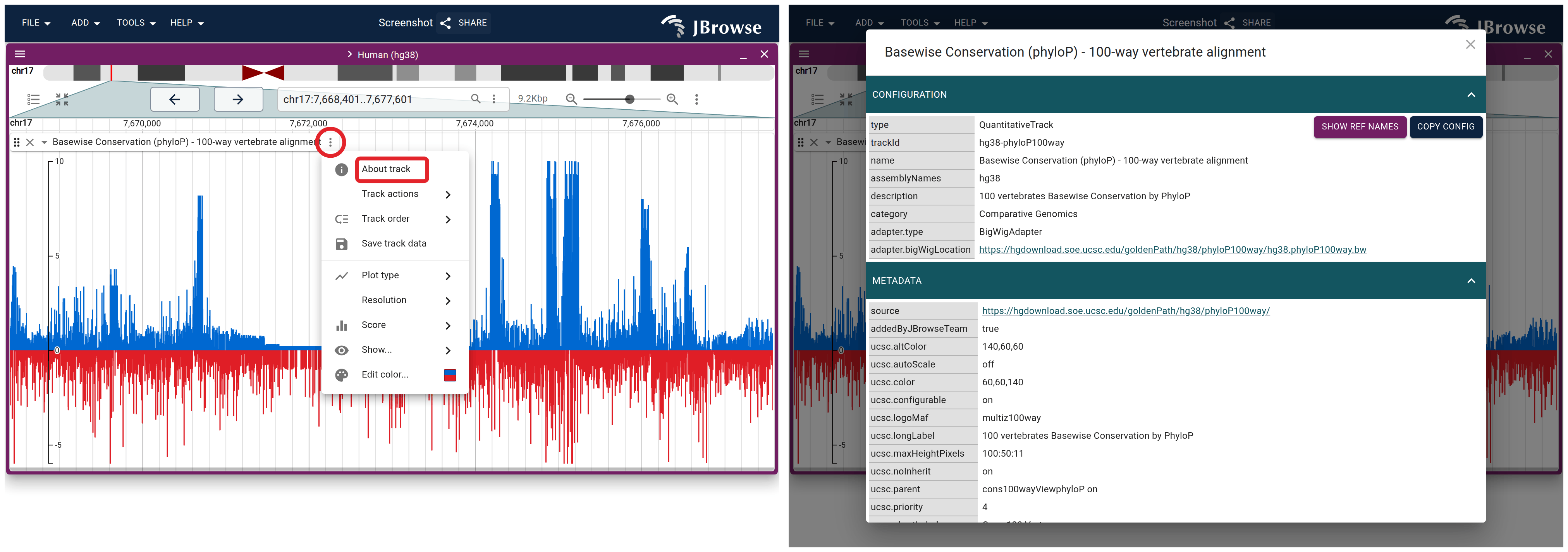Toggle the phyloP track collapse triangle
The width and height of the screenshot is (1568, 552).
click(x=44, y=143)
